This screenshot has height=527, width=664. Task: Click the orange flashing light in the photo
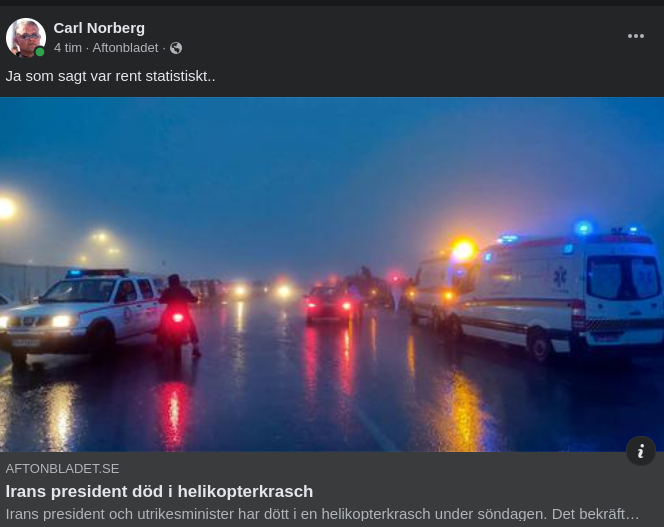point(463,250)
